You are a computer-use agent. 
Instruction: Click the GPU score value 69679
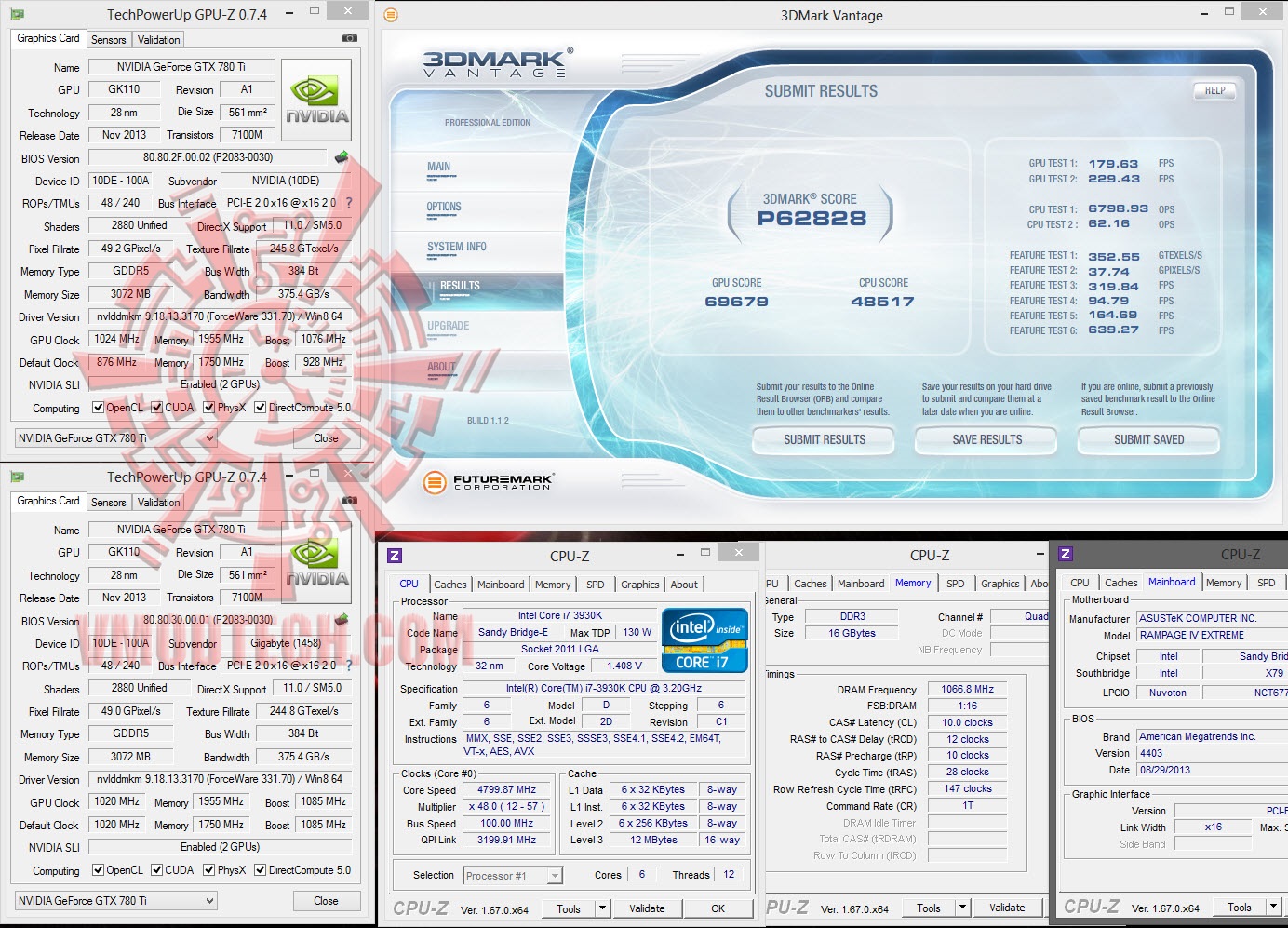tap(737, 302)
